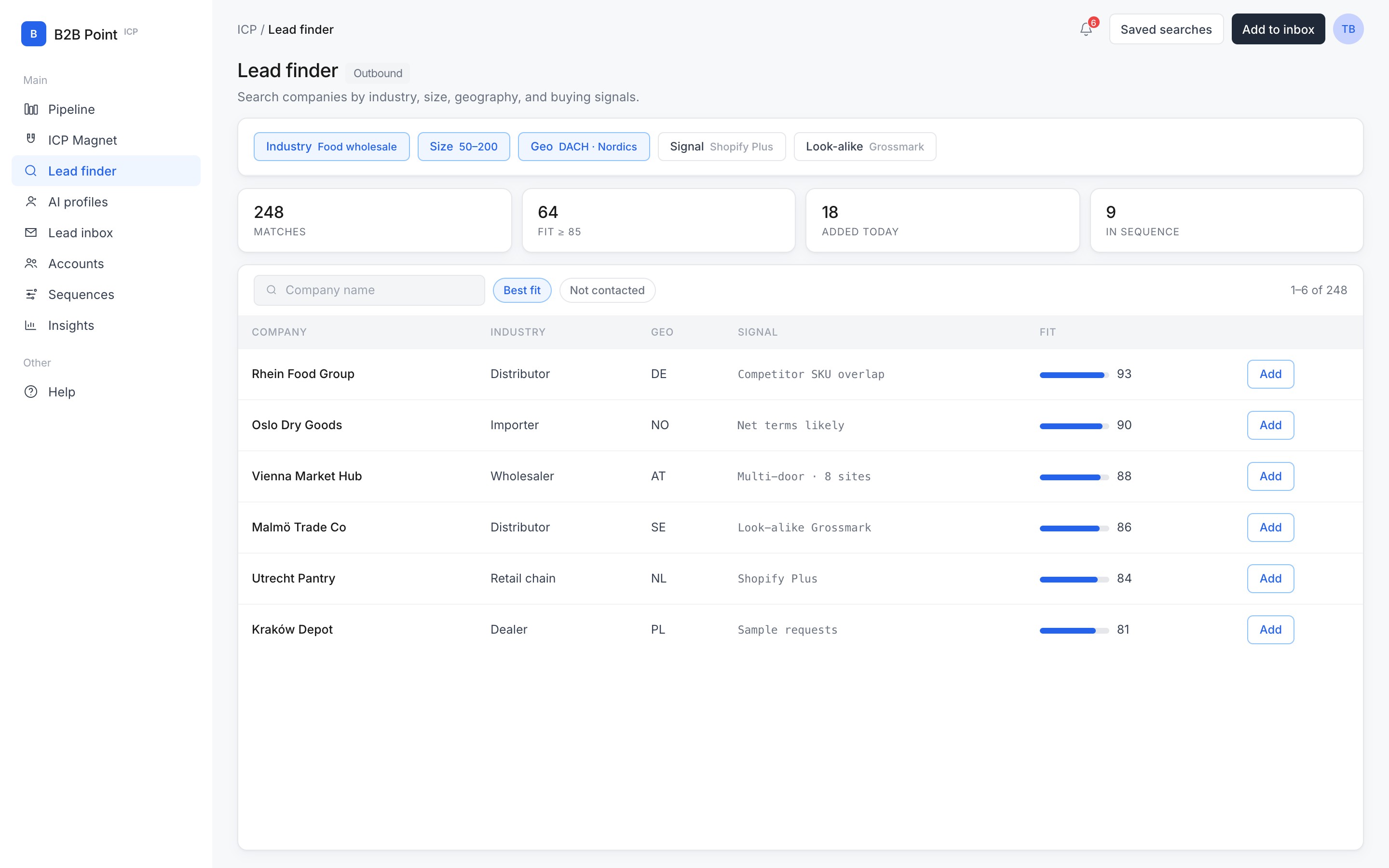Click Oslo Dry Goods fit bar
The image size is (1389, 868).
pos(1074,426)
